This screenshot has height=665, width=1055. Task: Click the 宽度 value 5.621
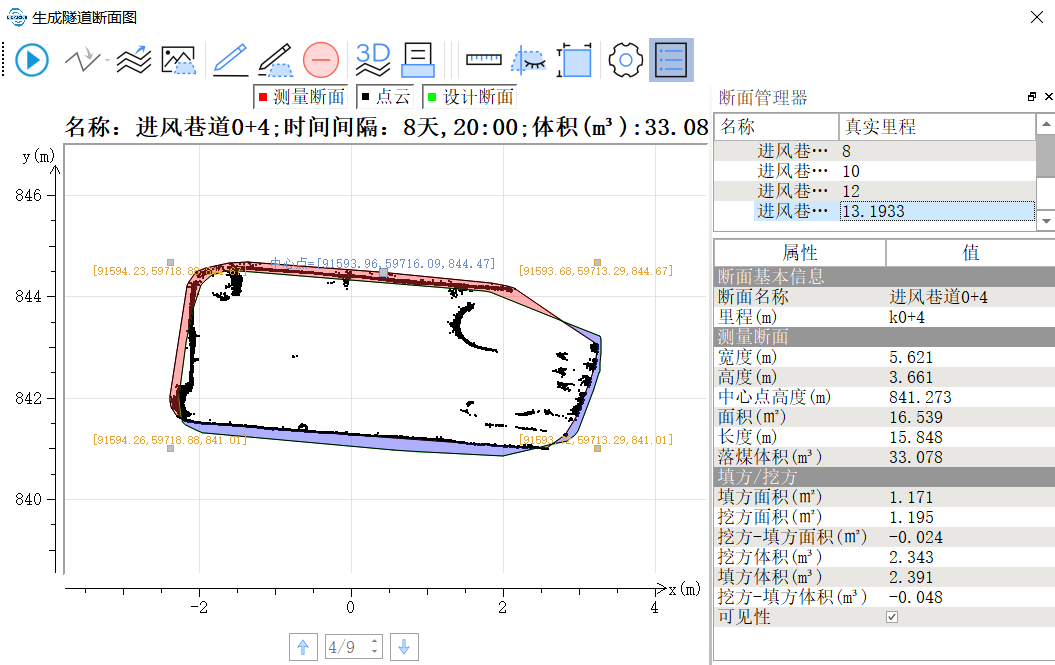(911, 357)
